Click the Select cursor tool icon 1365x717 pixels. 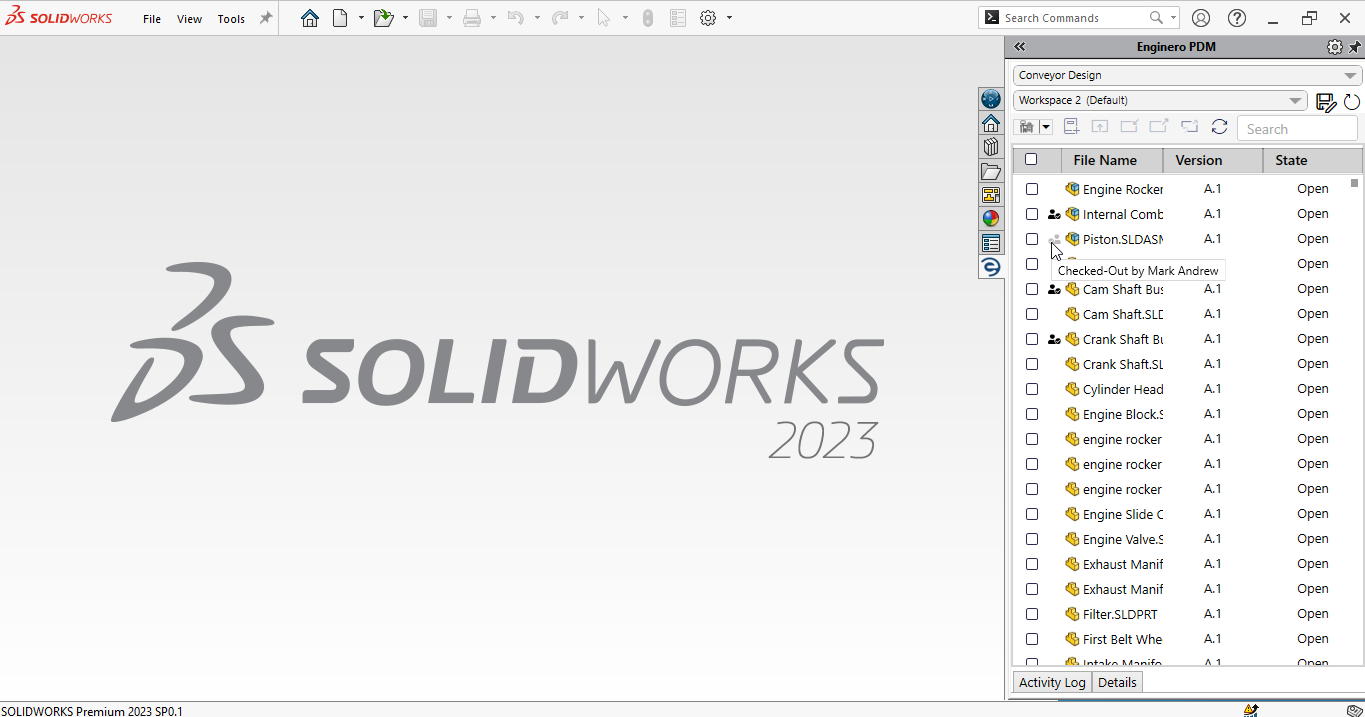pyautogui.click(x=604, y=18)
